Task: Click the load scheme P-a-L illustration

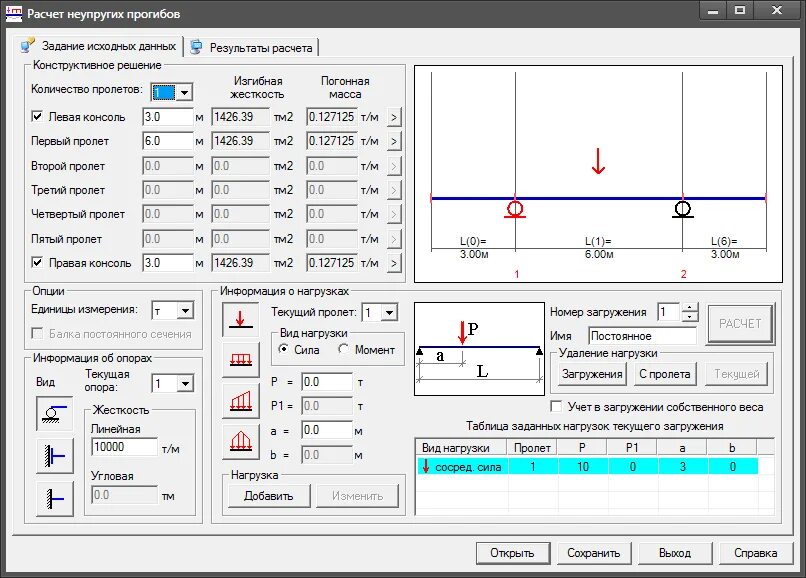Action: 479,349
